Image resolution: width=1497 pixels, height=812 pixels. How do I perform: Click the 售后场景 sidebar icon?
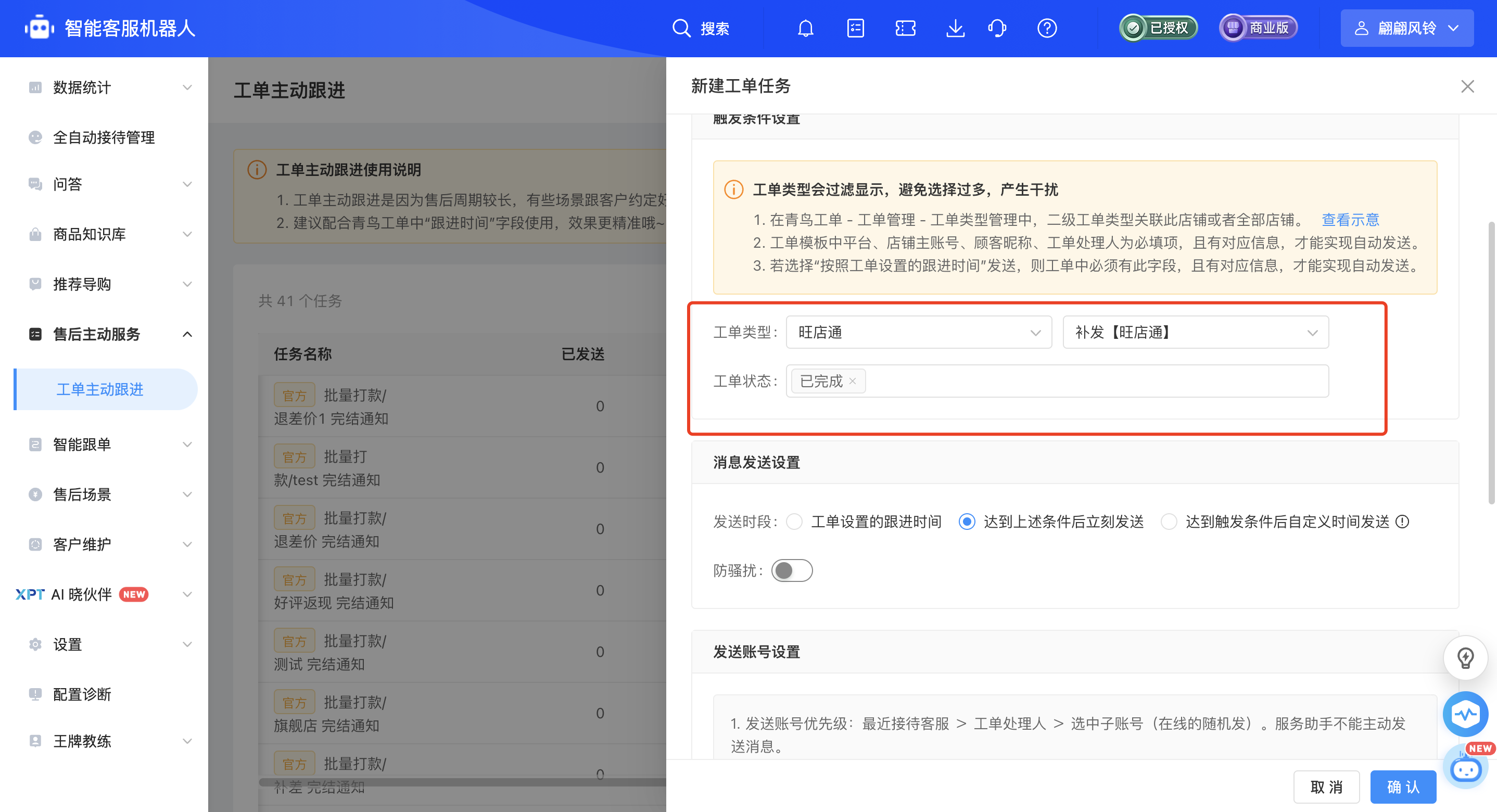tap(35, 494)
